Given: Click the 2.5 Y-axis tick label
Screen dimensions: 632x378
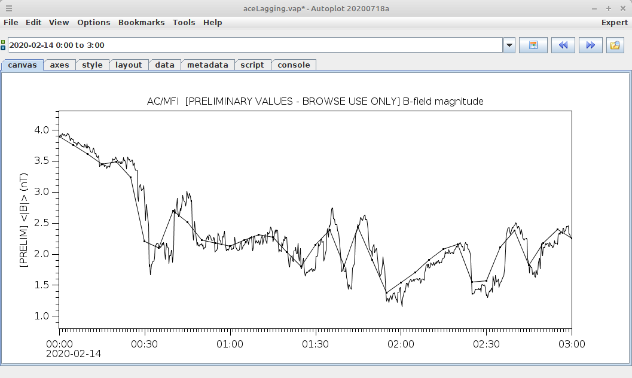Looking at the screenshot, I should pos(42,223).
